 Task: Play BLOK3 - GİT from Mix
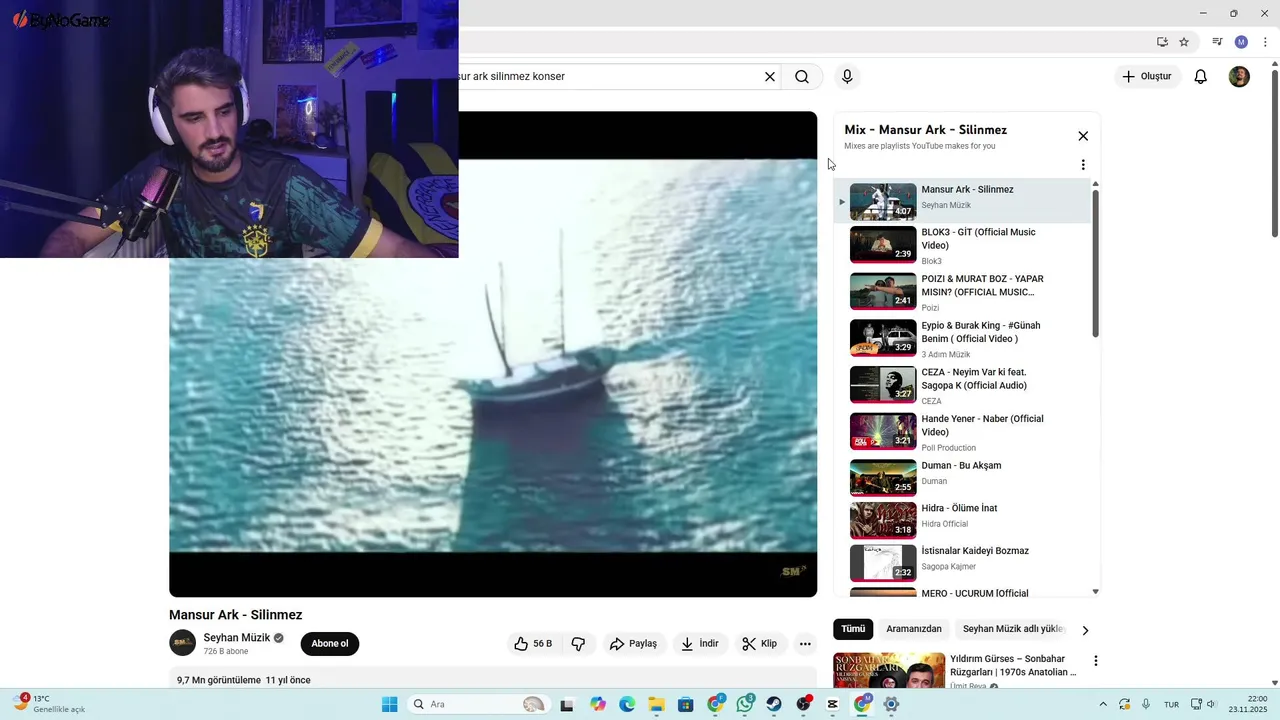(x=964, y=245)
